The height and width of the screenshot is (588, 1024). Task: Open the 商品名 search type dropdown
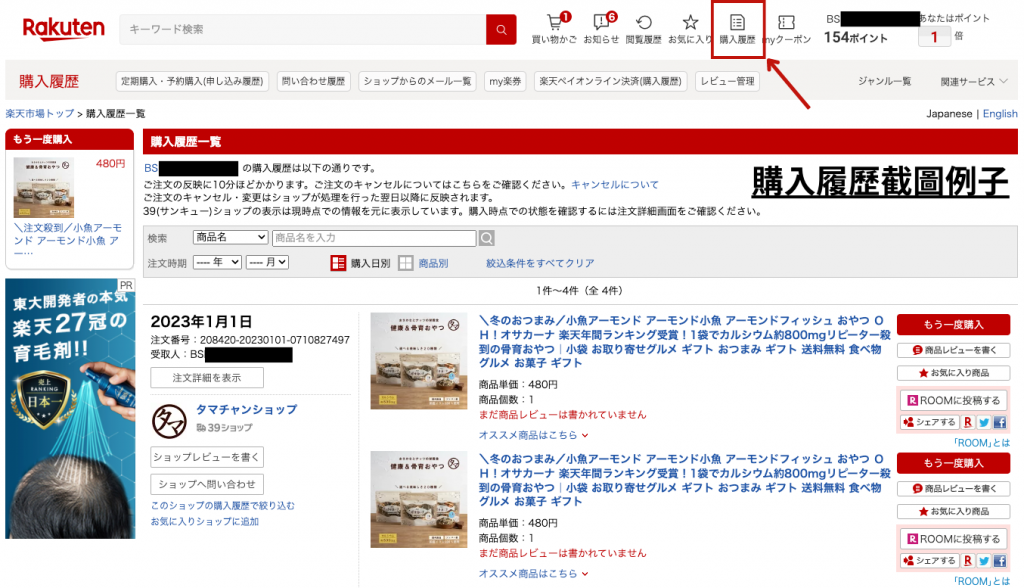point(230,238)
